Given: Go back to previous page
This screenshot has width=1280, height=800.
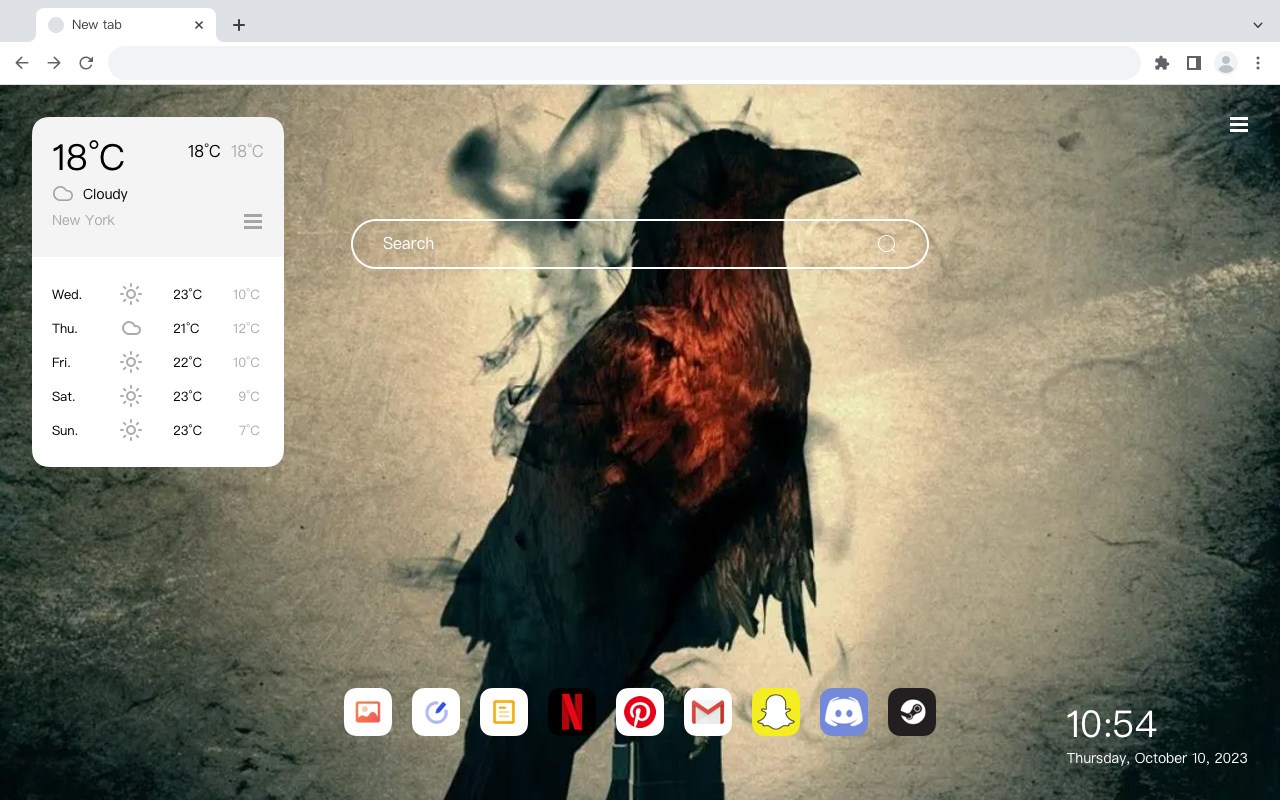Looking at the screenshot, I should click(22, 63).
